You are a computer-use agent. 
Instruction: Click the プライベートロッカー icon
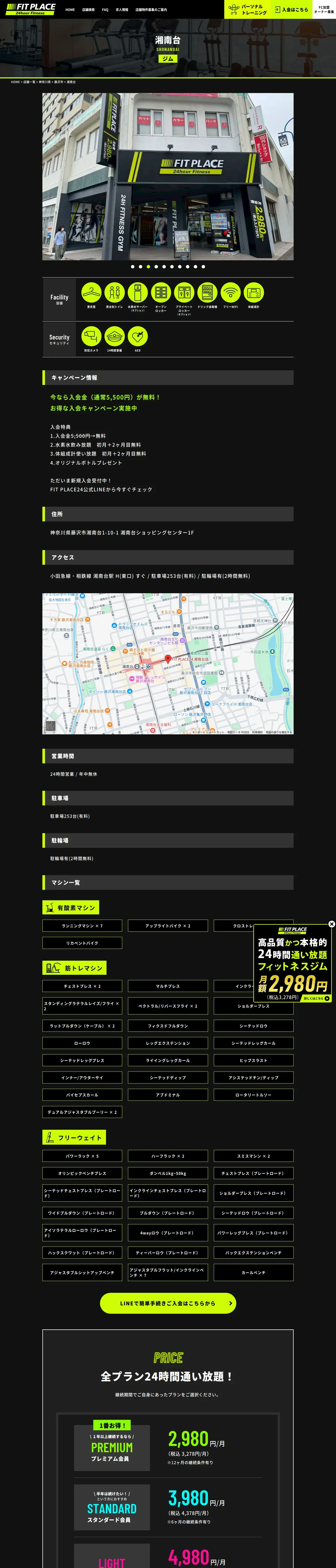184,293
